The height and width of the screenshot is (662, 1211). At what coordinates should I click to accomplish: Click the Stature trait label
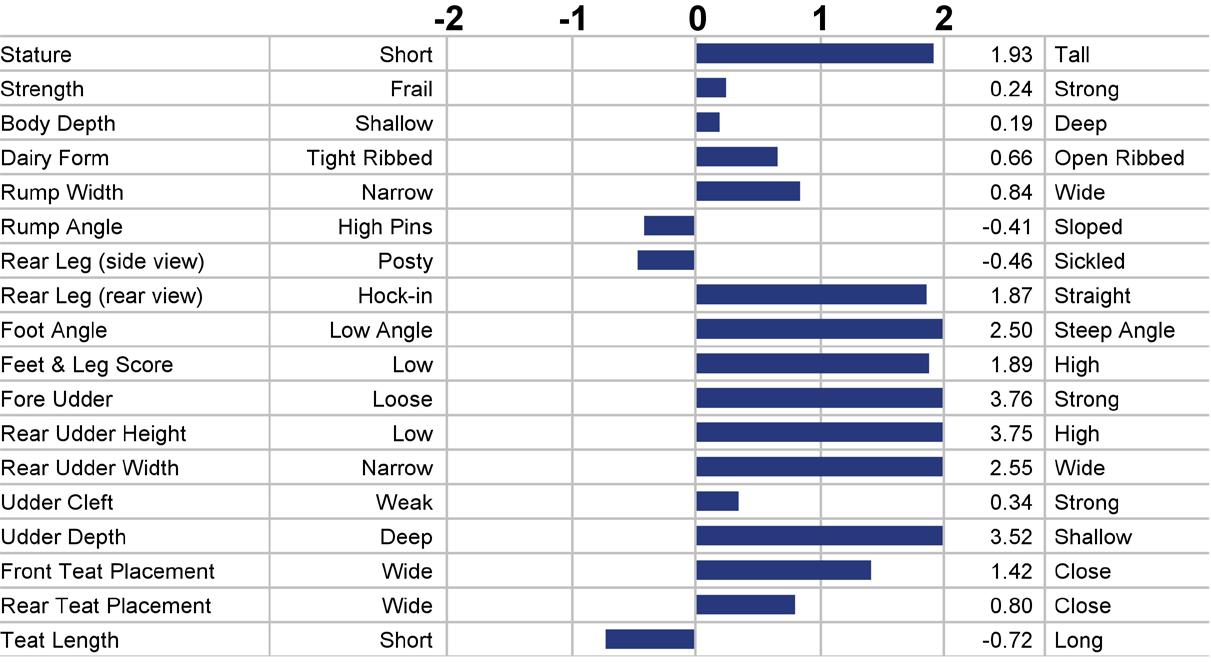pyautogui.click(x=36, y=55)
